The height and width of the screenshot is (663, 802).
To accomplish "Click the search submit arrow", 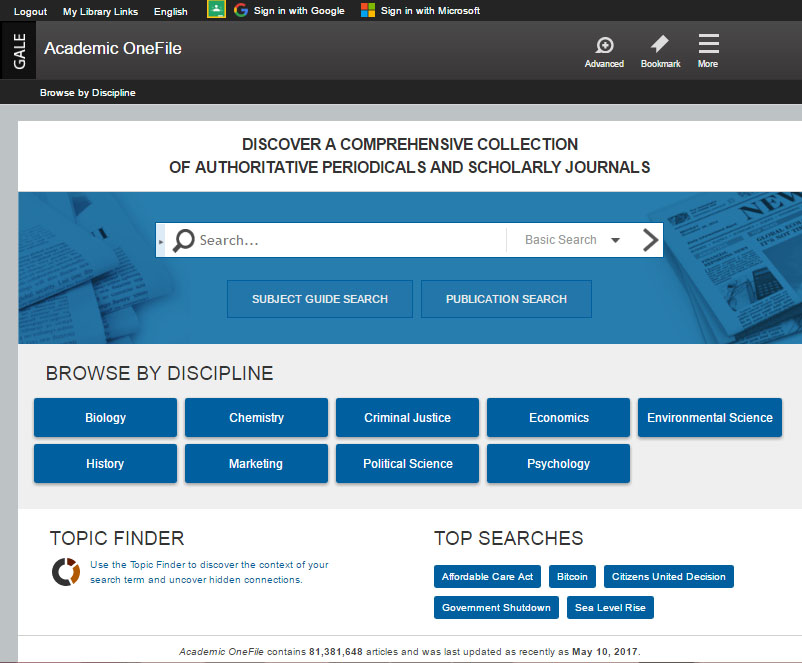I will pos(650,240).
